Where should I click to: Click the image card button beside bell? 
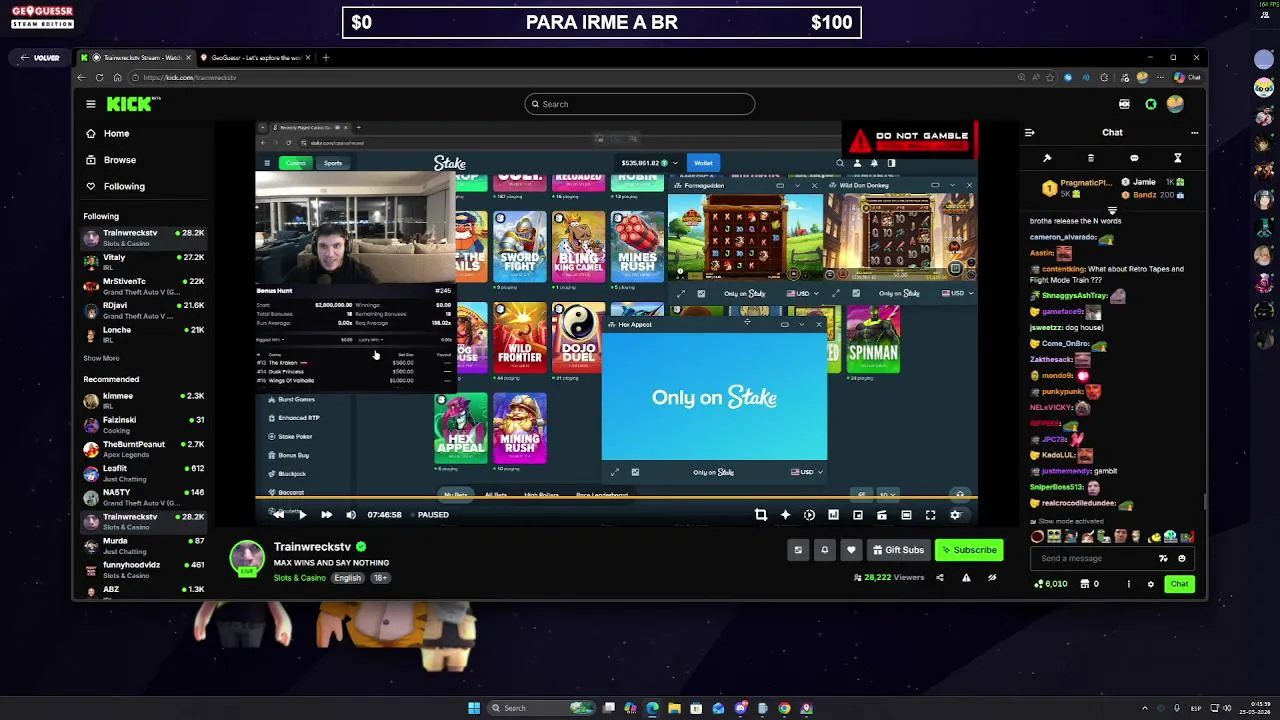pyautogui.click(x=798, y=550)
